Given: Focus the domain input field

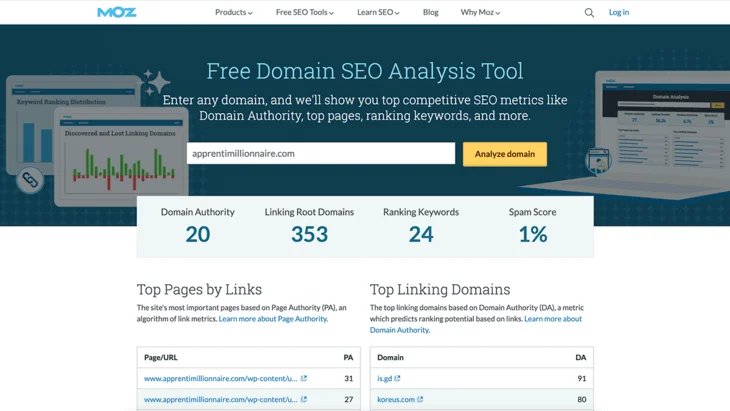Looking at the screenshot, I should coord(321,153).
